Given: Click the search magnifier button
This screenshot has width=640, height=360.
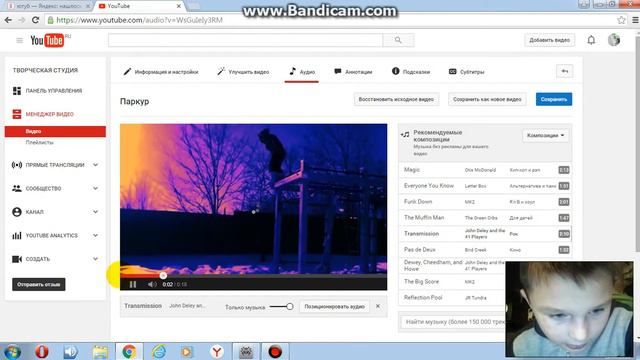Looking at the screenshot, I should tap(398, 40).
